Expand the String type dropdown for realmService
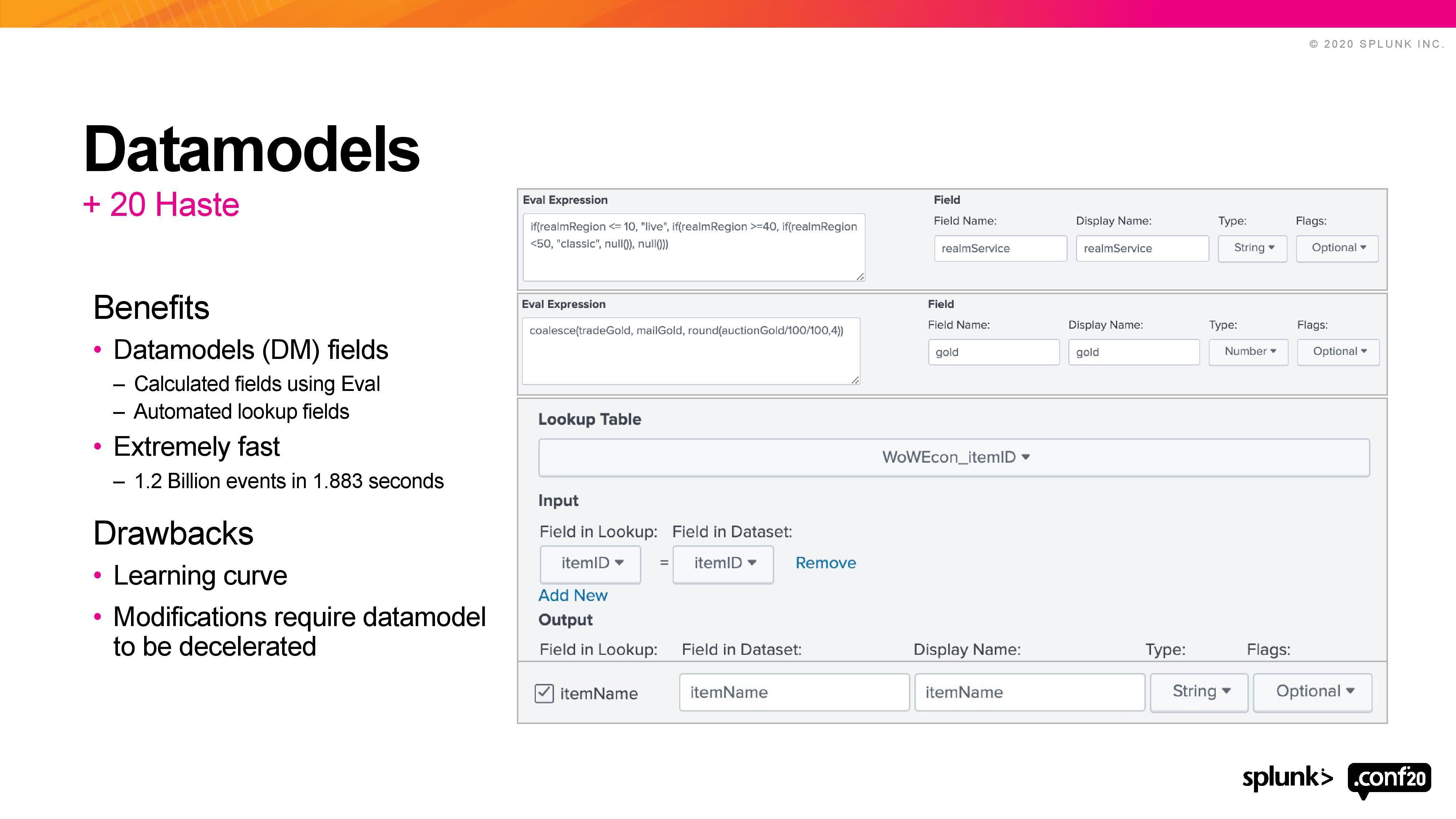The image size is (1456, 819). coord(1253,248)
